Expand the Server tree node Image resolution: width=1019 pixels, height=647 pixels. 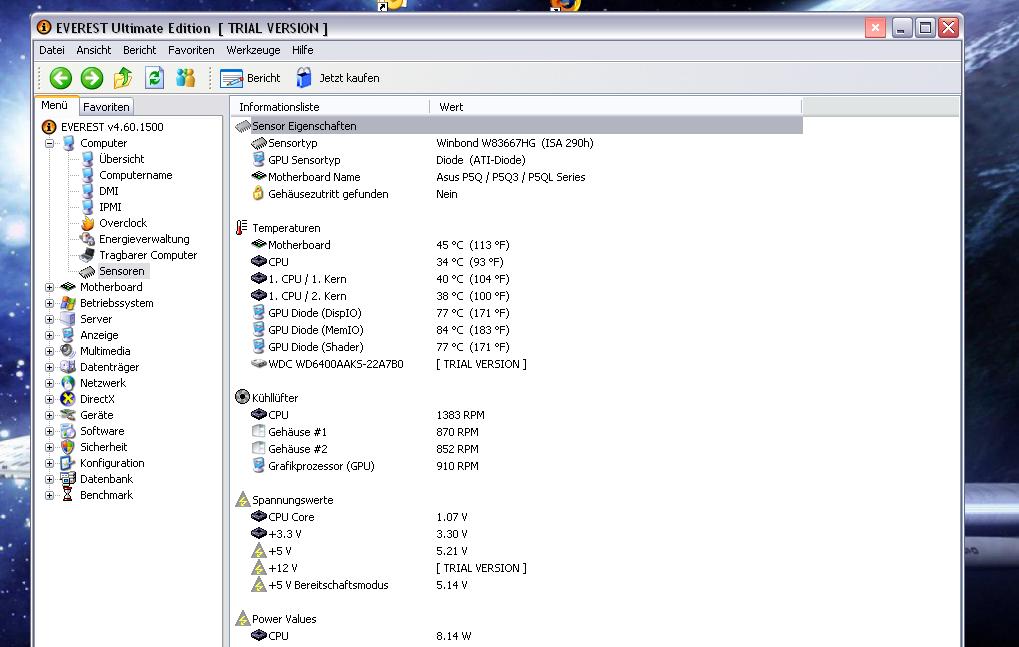coord(49,319)
